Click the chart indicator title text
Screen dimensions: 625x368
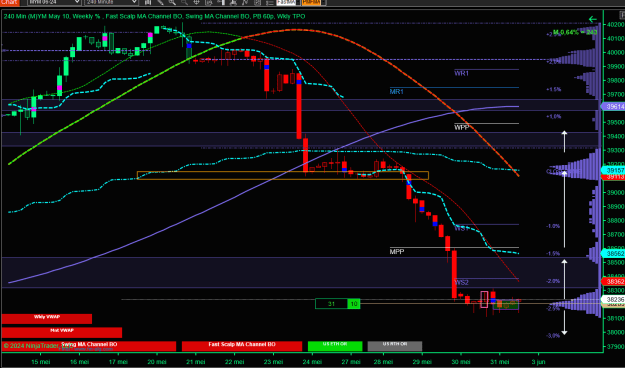point(154,16)
